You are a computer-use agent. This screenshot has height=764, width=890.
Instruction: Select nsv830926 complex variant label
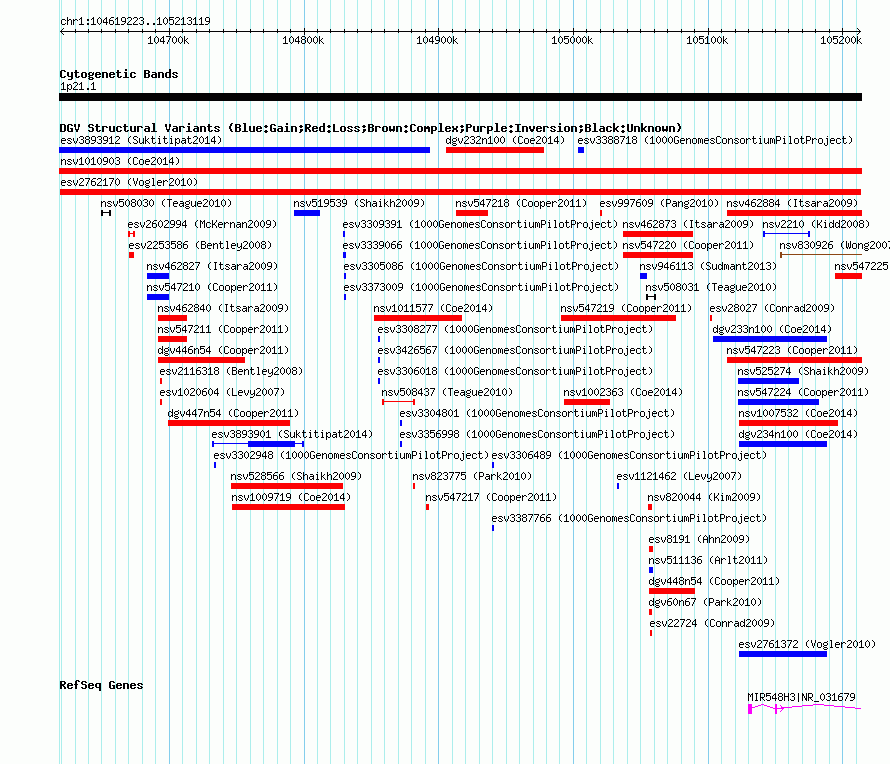pyautogui.click(x=834, y=245)
